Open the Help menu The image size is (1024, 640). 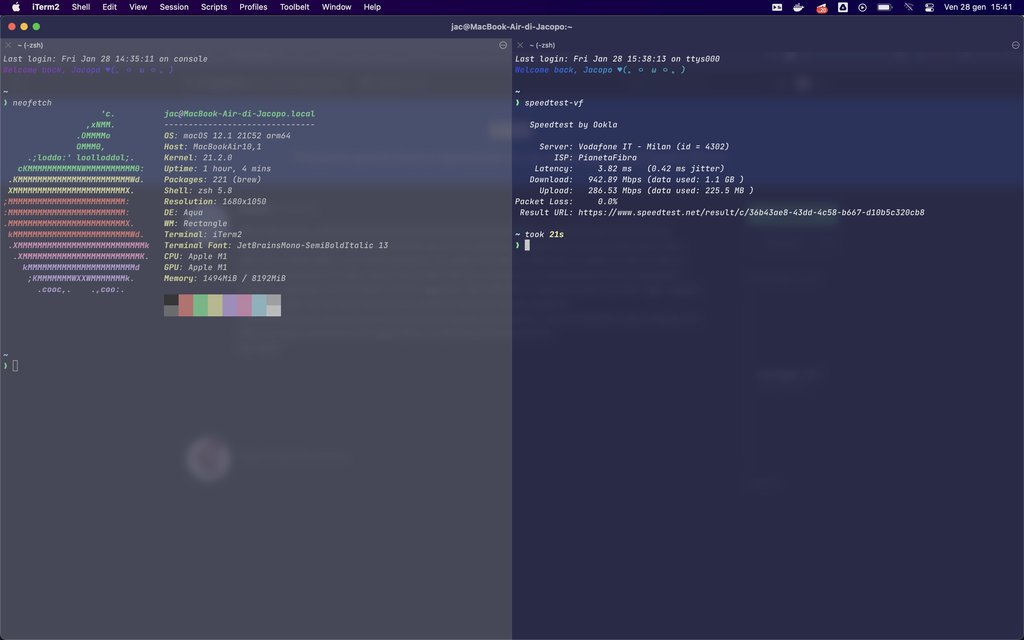(x=372, y=7)
